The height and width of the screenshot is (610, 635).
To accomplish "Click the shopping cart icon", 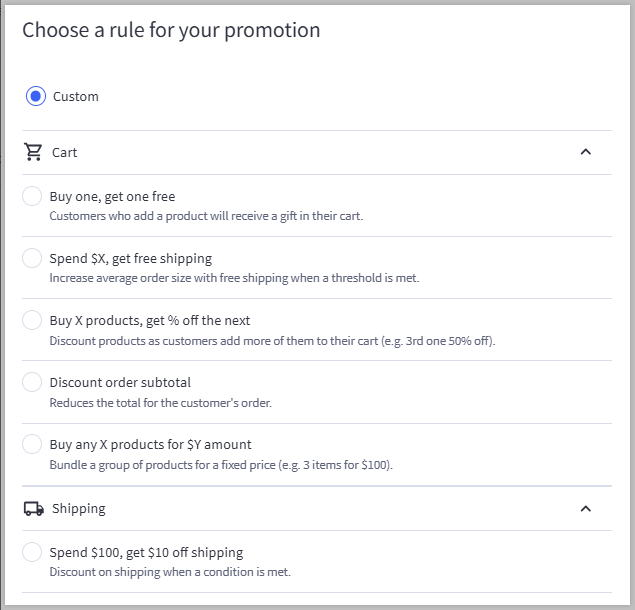I will coord(33,152).
